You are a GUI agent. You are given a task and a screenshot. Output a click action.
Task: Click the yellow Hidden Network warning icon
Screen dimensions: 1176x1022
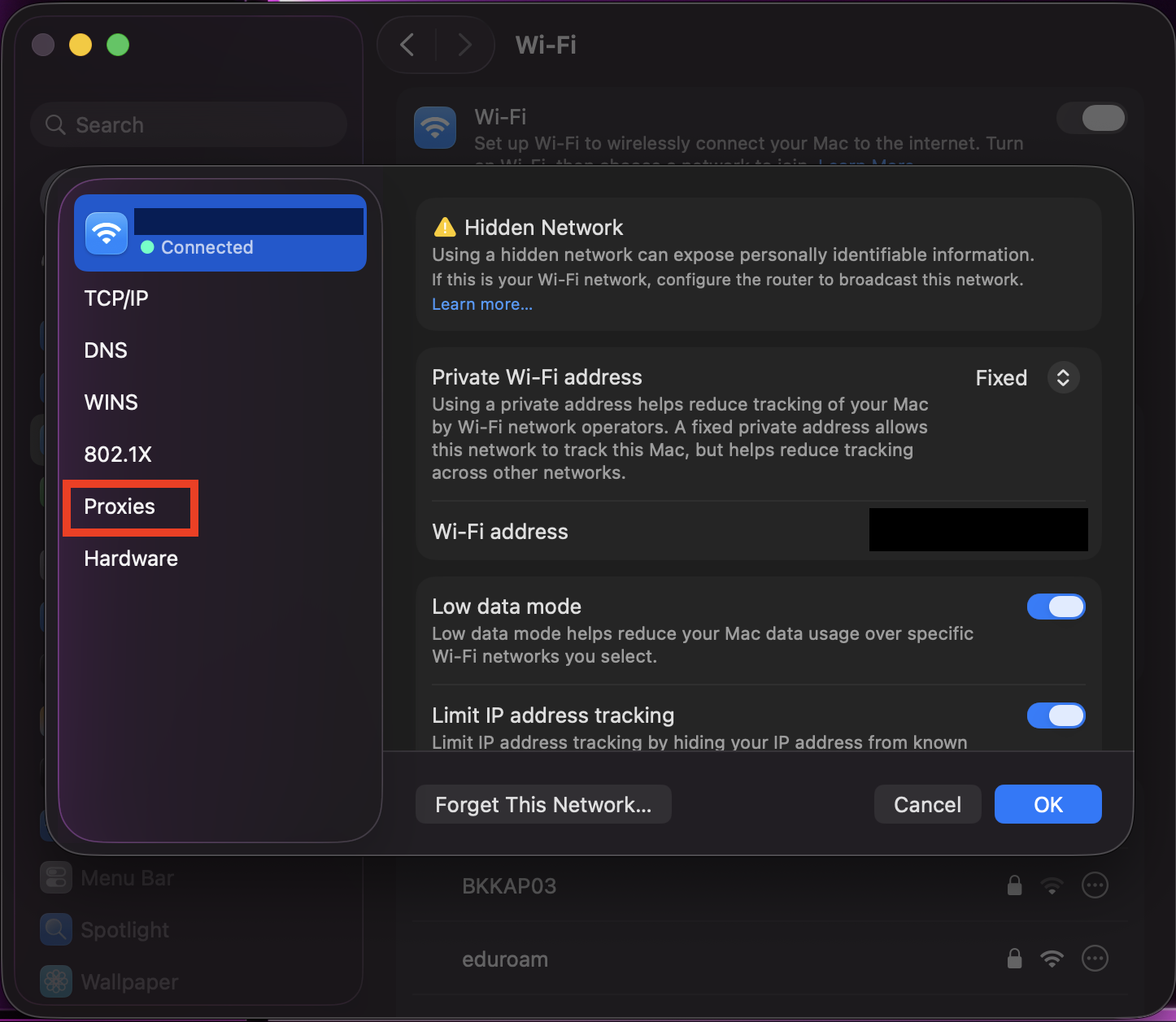(x=445, y=227)
